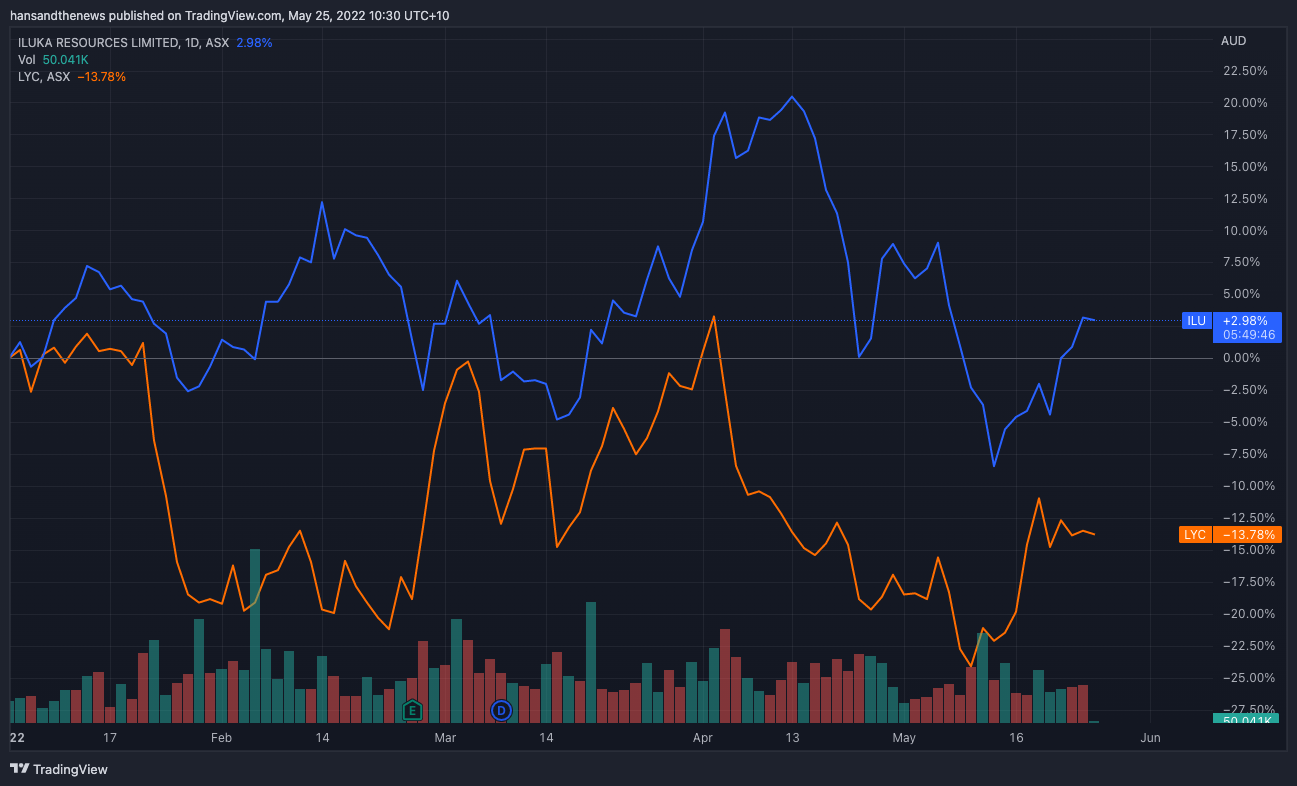The width and height of the screenshot is (1297, 786).
Task: Select the LYC, ASX legend entry
Action: tap(44, 77)
